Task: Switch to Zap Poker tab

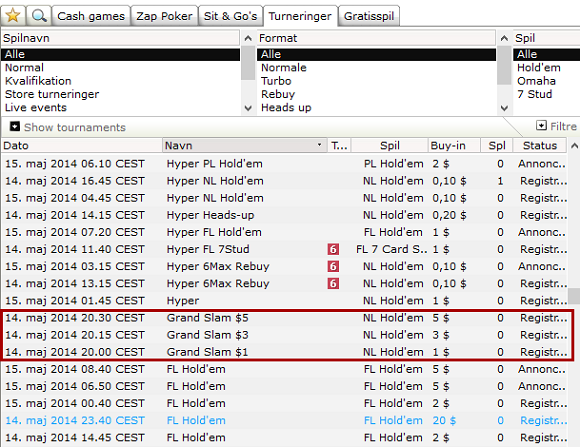Action: click(x=164, y=16)
